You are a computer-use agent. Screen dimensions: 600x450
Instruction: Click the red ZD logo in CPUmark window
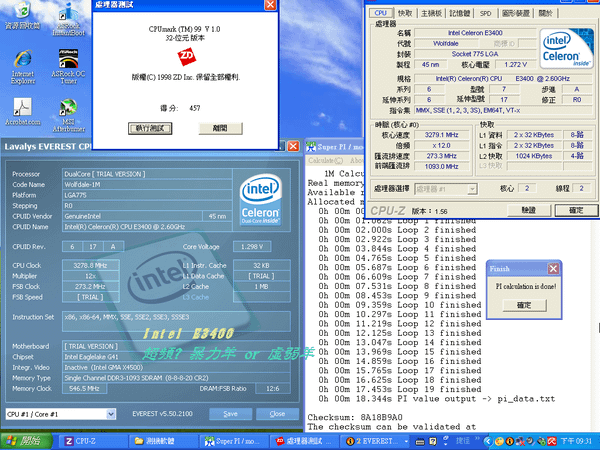click(187, 57)
